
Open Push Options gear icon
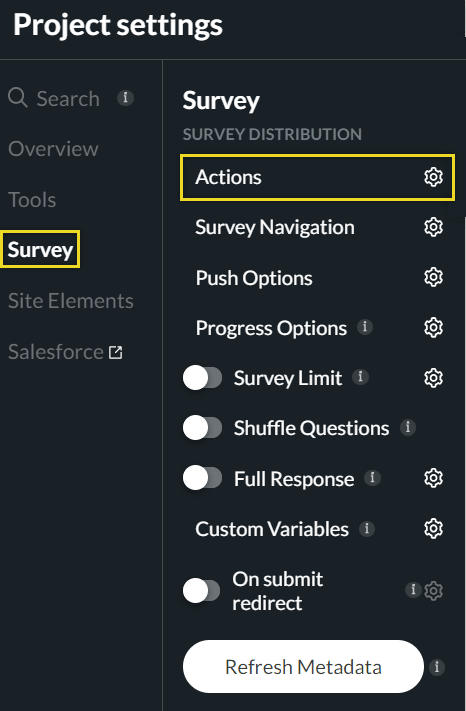point(433,277)
